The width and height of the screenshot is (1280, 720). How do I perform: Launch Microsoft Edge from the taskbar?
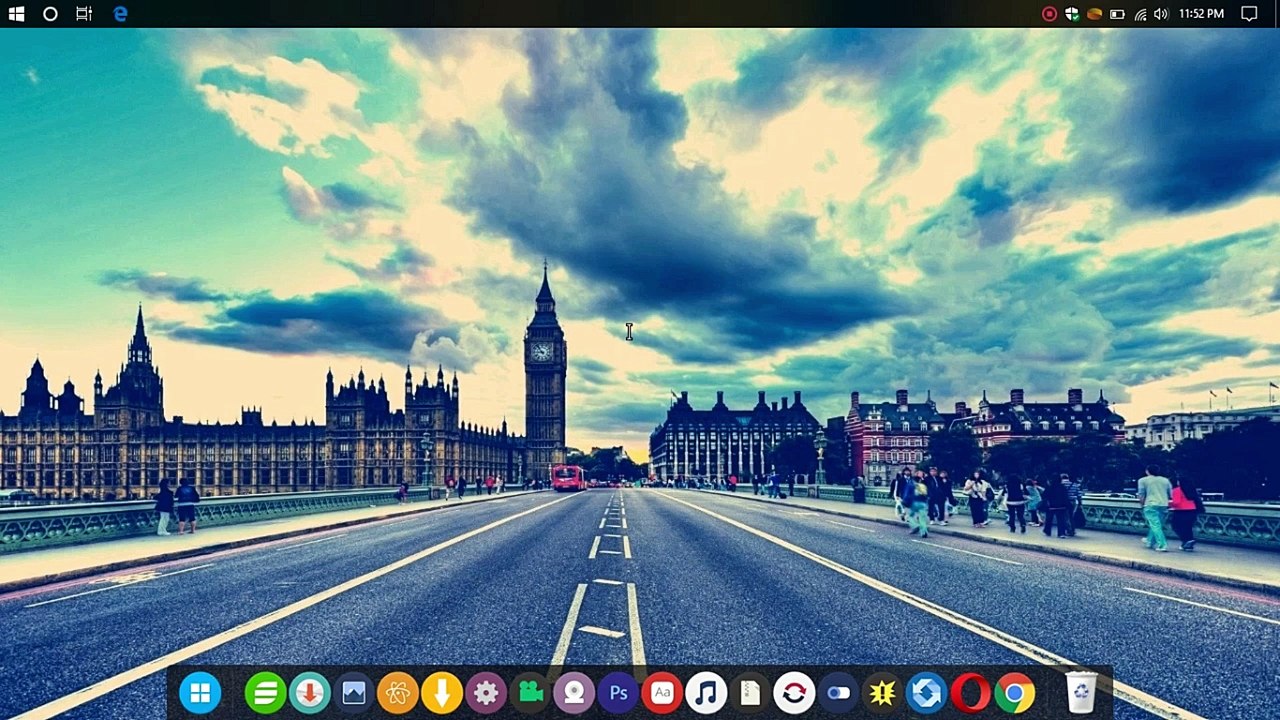point(120,14)
